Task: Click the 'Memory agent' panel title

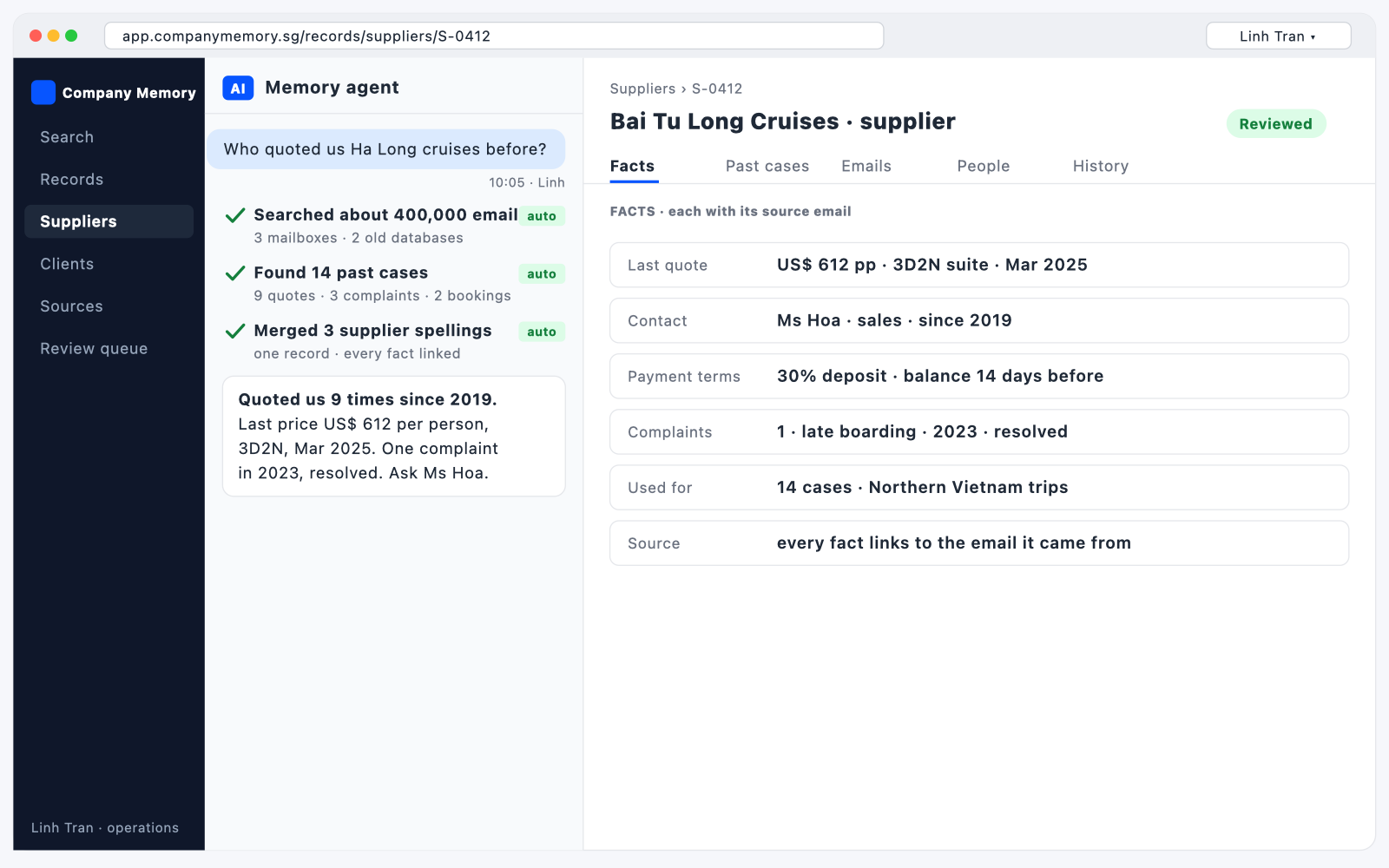Action: click(x=332, y=88)
